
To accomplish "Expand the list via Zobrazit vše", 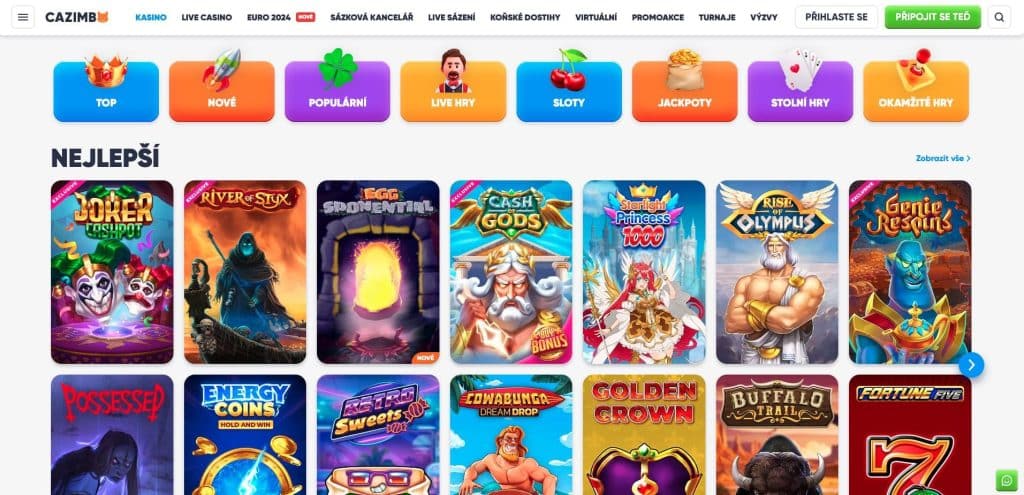I will click(x=943, y=158).
